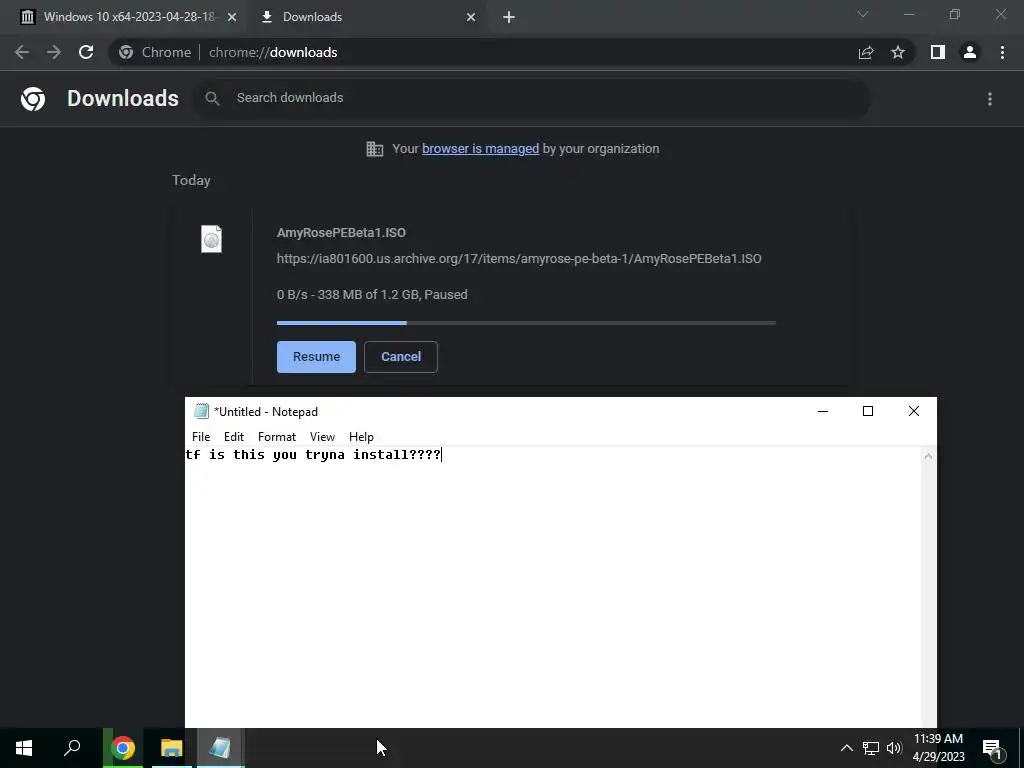The width and height of the screenshot is (1024, 768).
Task: Click the chrome://downloads address bar
Action: click(483, 52)
